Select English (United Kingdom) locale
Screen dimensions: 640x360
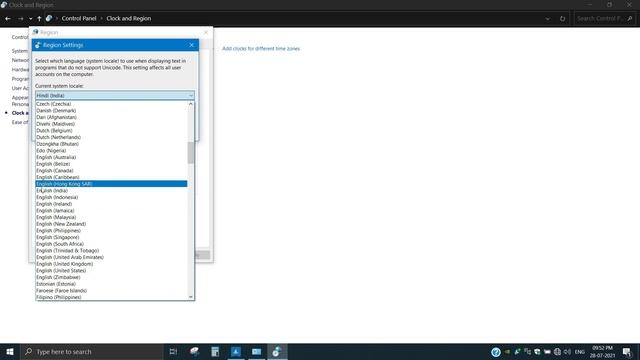(111, 264)
